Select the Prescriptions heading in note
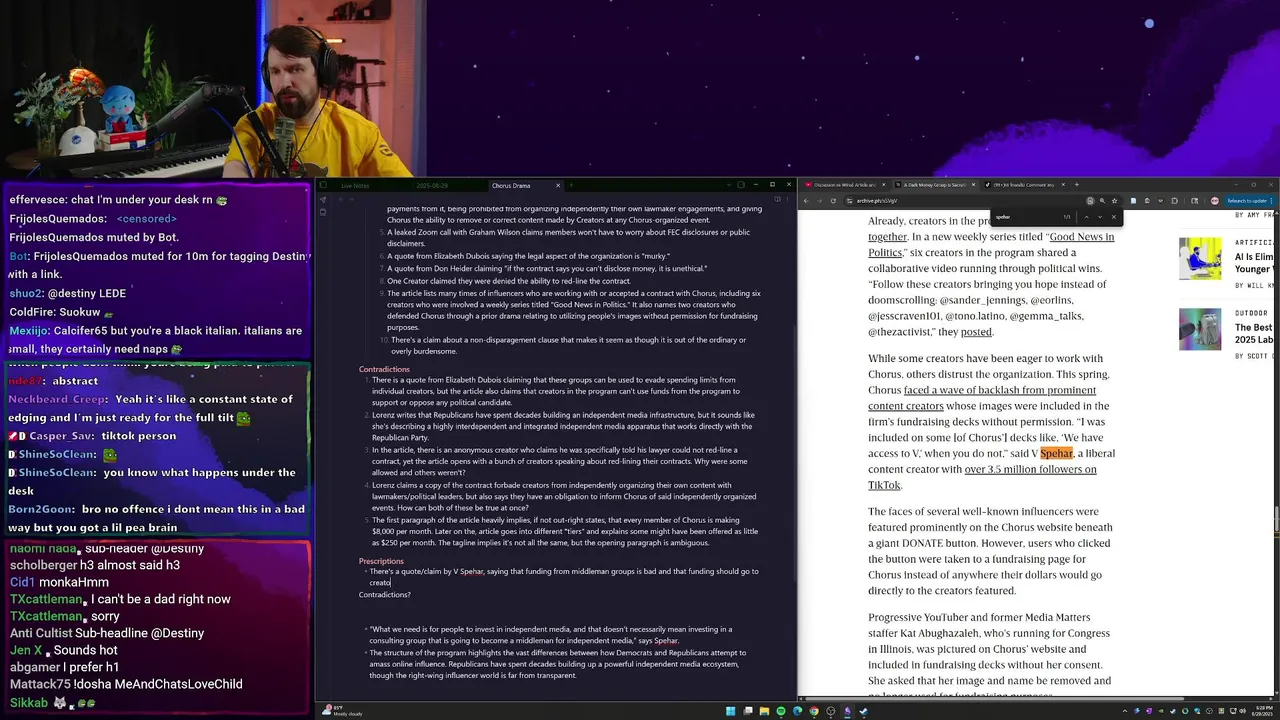 pyautogui.click(x=381, y=561)
